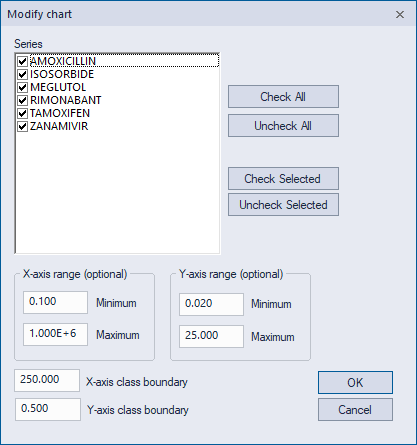
Task: Click the Check Selected button
Action: [x=283, y=179]
